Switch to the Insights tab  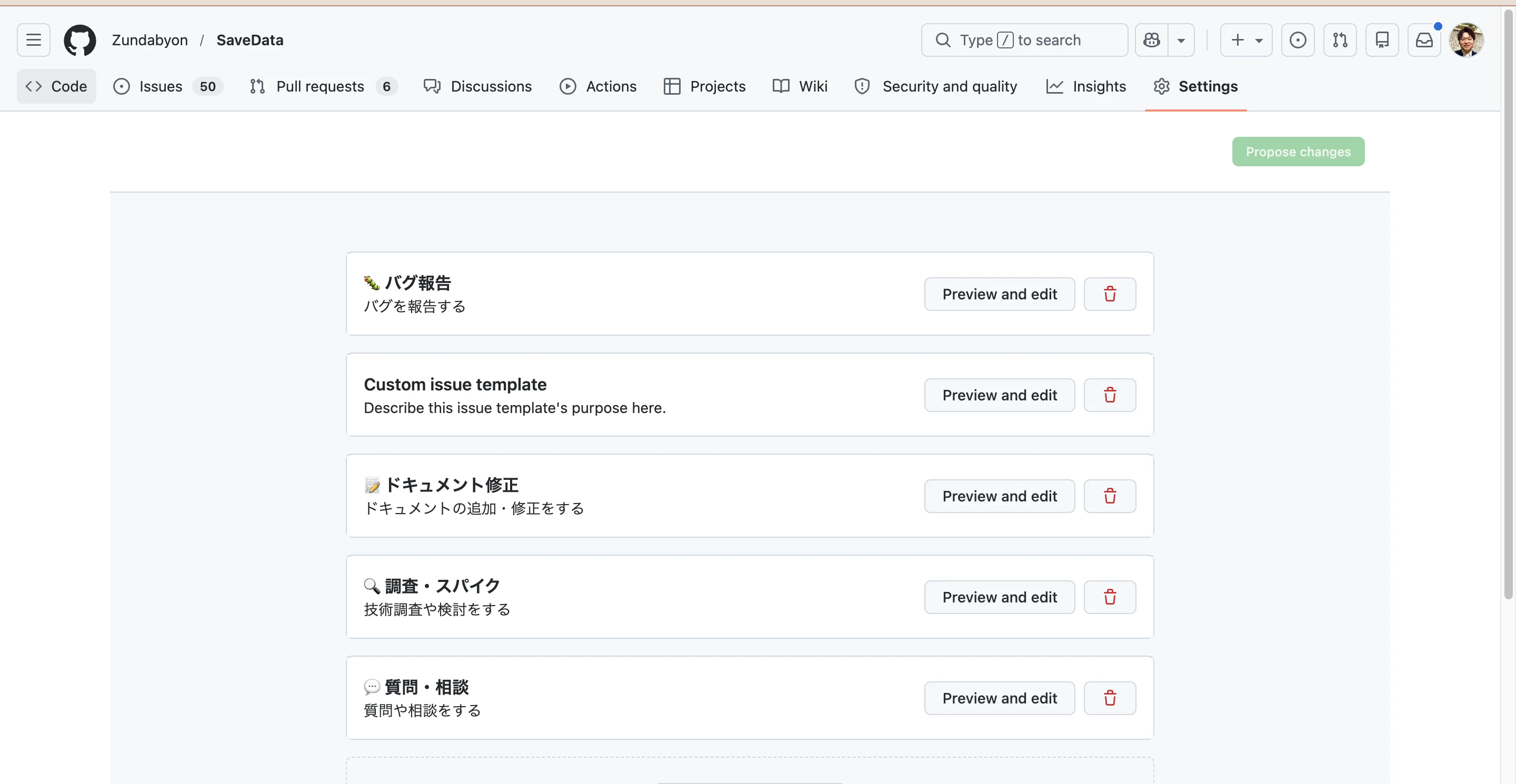pyautogui.click(x=1086, y=86)
